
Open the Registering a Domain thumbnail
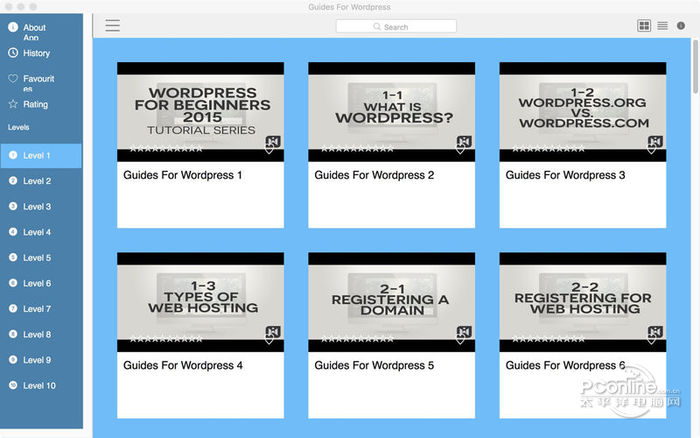click(392, 302)
